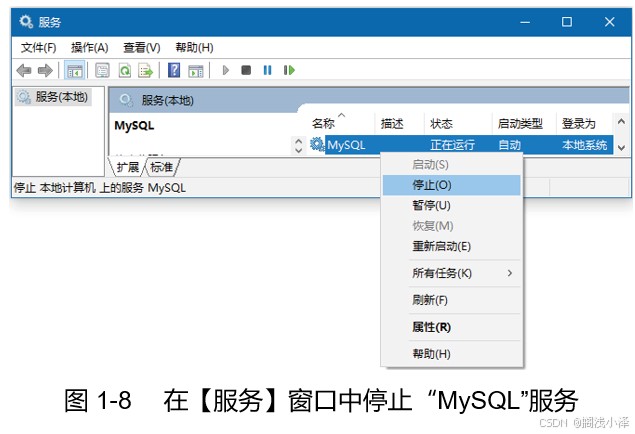Select the MySQL service name cell
The image size is (635, 434).
(x=346, y=145)
